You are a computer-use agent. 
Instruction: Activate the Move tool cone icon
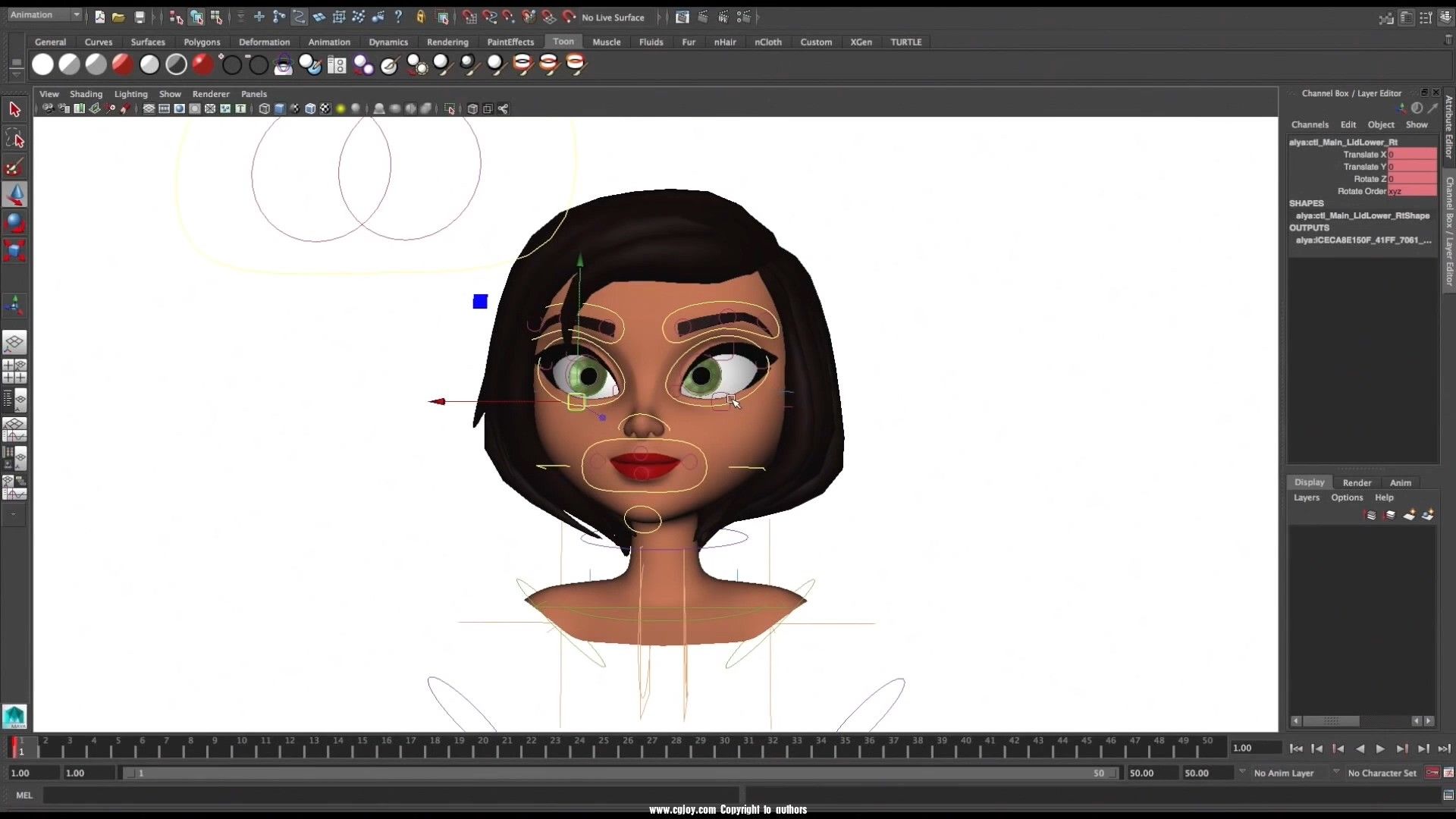point(14,195)
